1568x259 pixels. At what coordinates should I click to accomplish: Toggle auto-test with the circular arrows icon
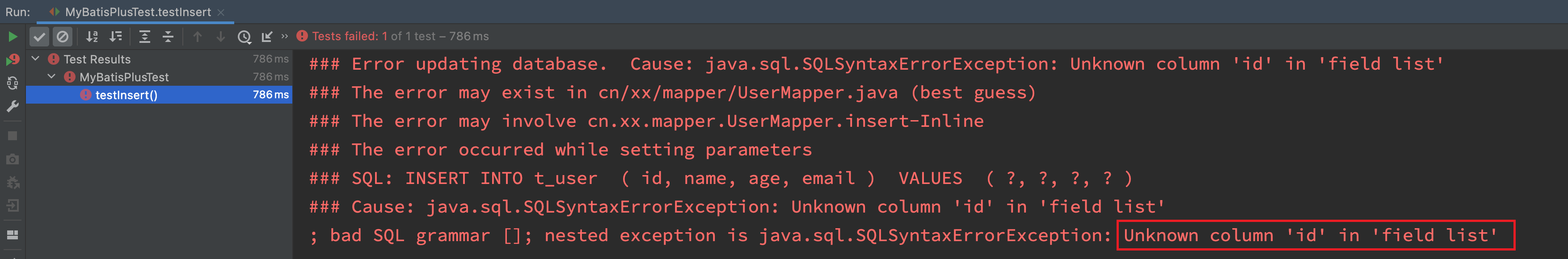pos(12,83)
